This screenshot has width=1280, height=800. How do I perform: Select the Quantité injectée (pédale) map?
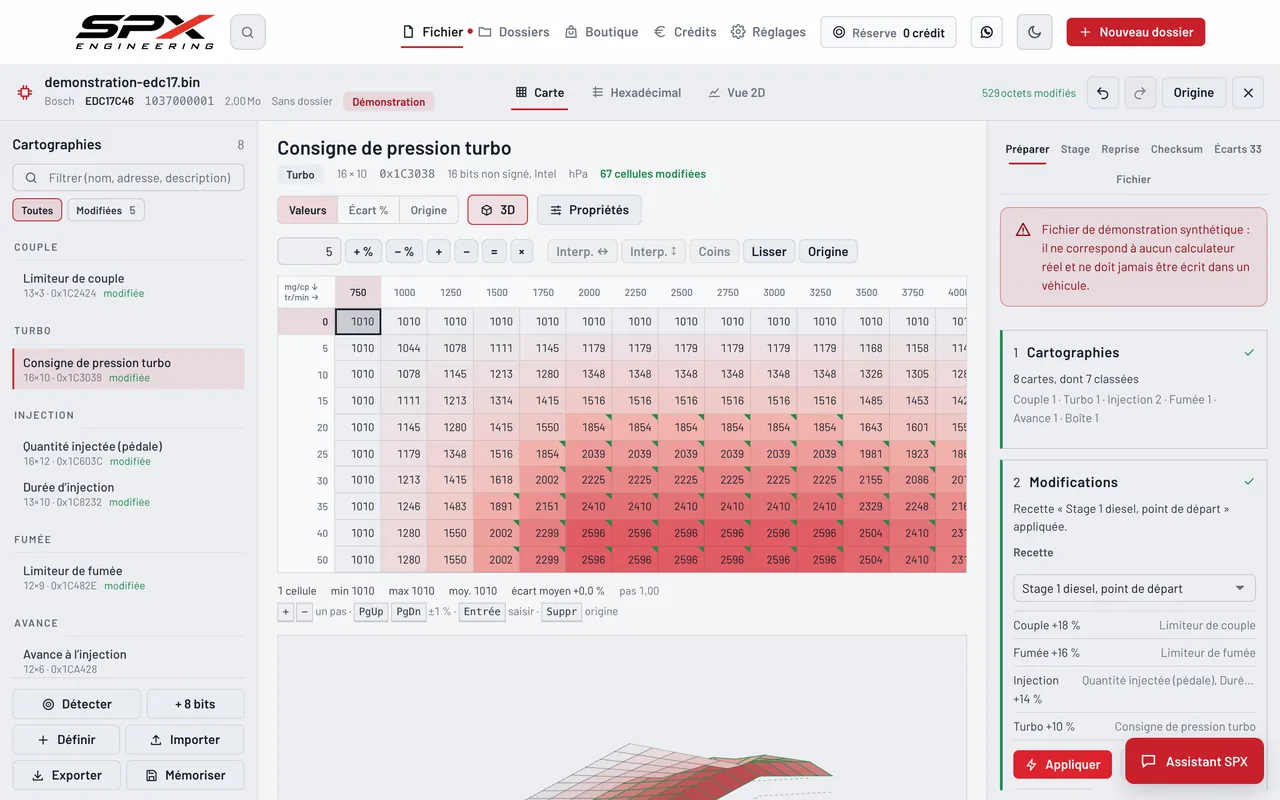pyautogui.click(x=128, y=453)
